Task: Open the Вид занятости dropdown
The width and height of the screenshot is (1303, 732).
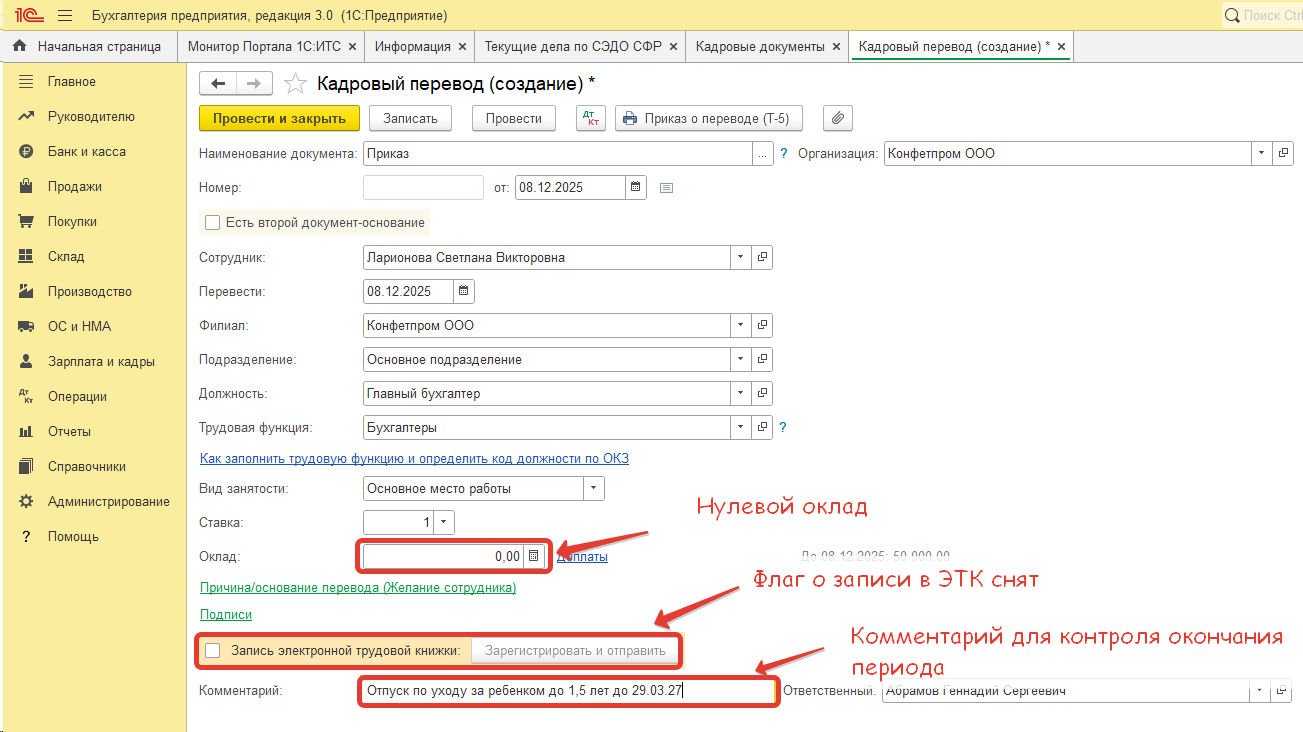Action: pyautogui.click(x=593, y=489)
